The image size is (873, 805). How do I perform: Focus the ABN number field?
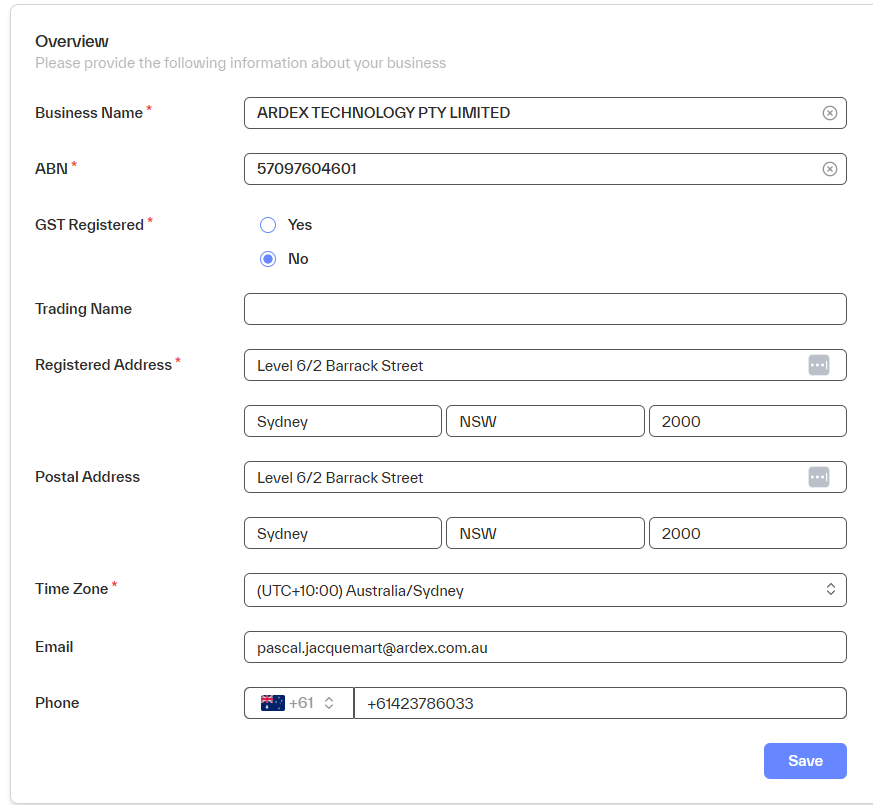coord(530,169)
